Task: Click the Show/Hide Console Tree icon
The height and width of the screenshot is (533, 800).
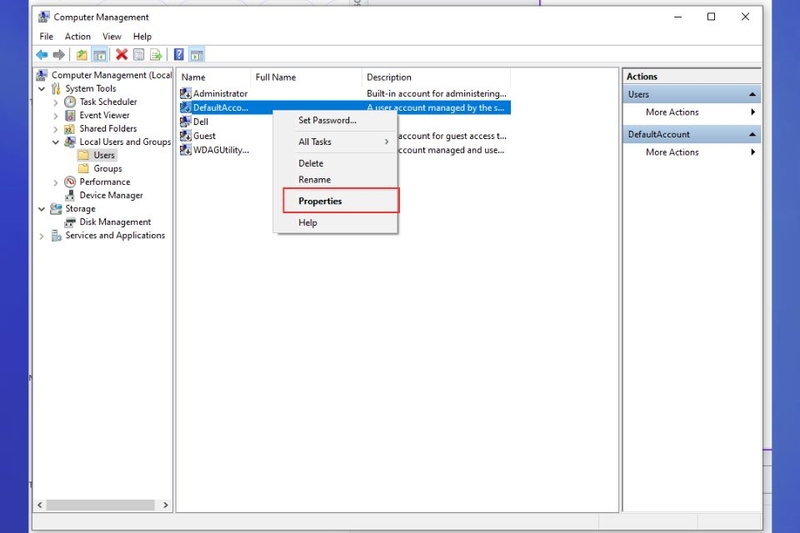Action: [x=99, y=55]
